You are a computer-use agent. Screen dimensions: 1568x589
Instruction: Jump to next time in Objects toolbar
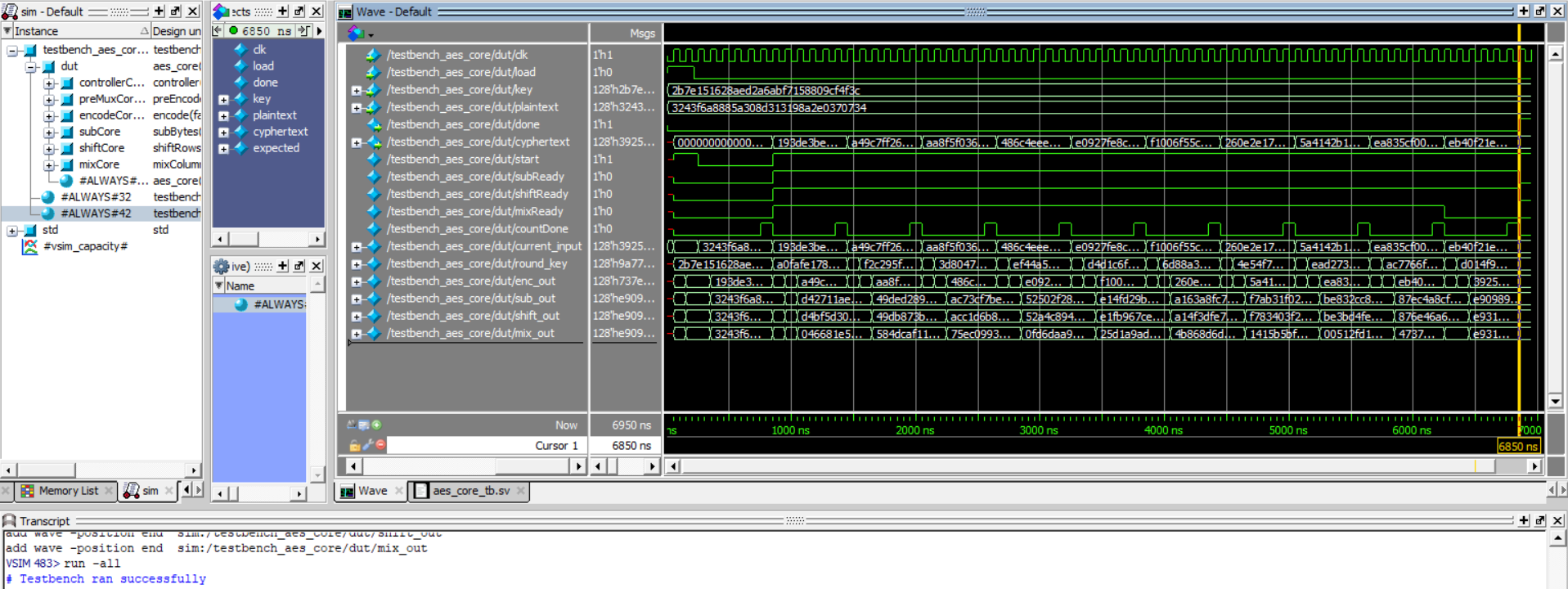pyautogui.click(x=303, y=31)
